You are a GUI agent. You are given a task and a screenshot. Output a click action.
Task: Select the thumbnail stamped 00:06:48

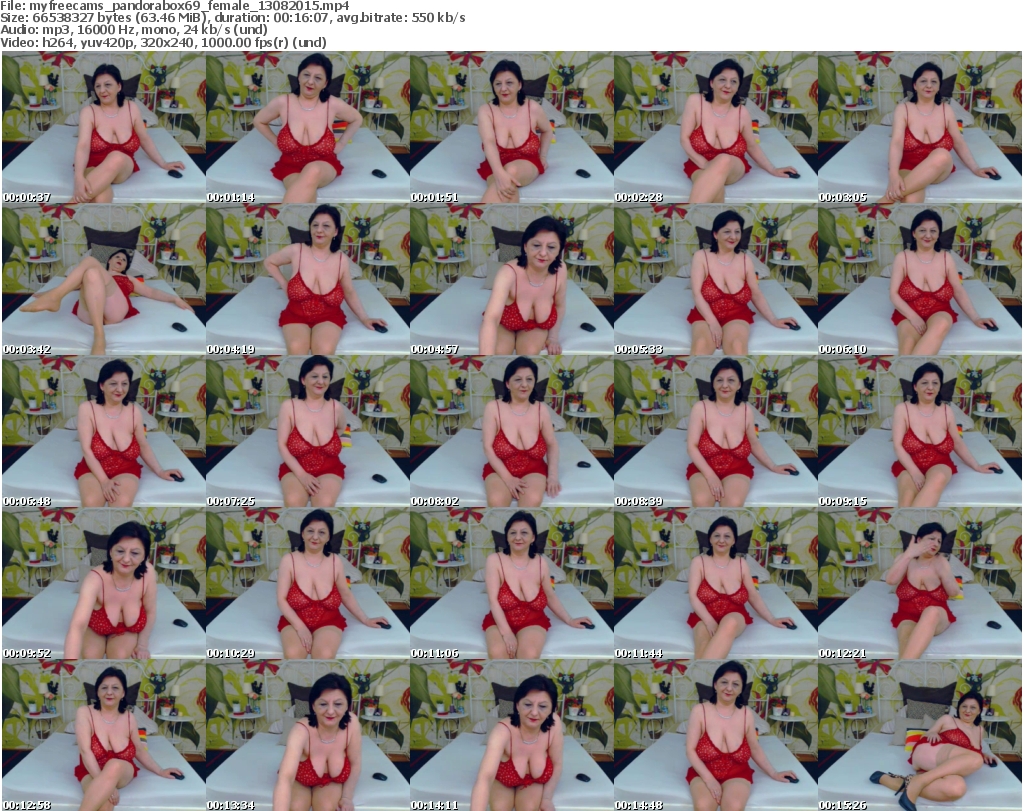pos(104,432)
